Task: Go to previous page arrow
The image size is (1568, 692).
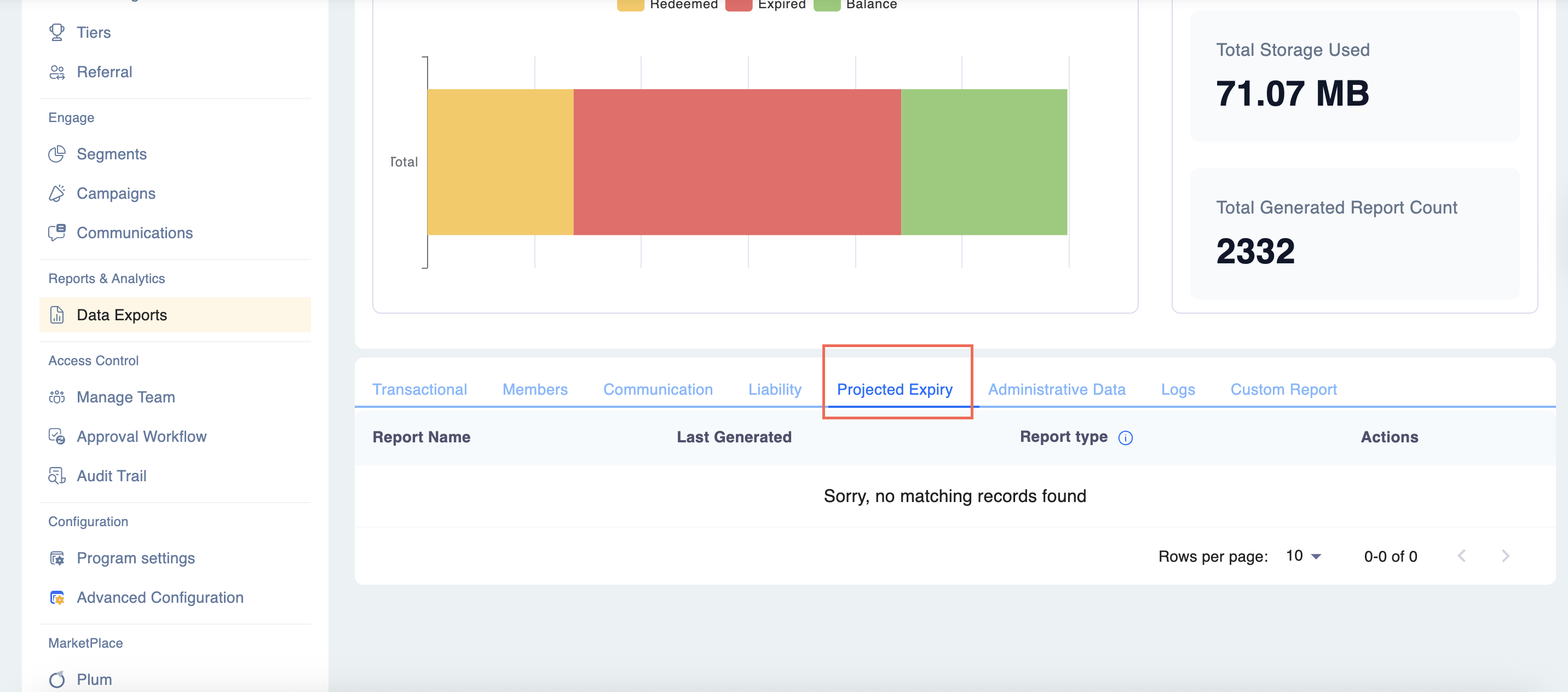Action: tap(1461, 556)
